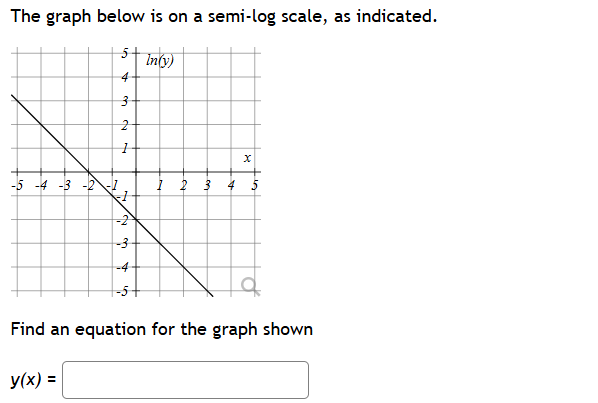Click the tick label 3 on vertical axis
The image size is (598, 403).
[x=124, y=101]
